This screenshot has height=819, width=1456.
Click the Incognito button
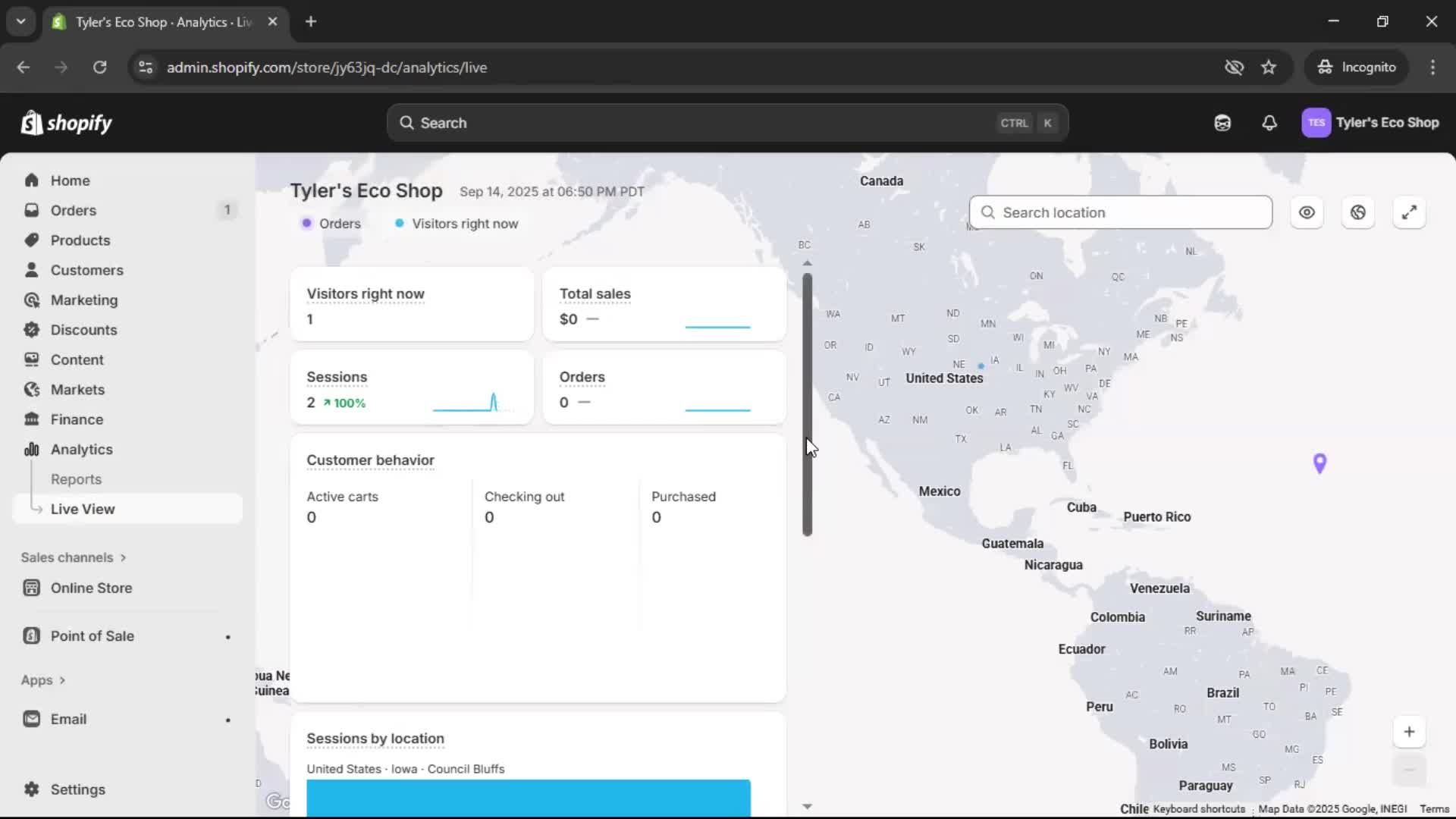1357,67
